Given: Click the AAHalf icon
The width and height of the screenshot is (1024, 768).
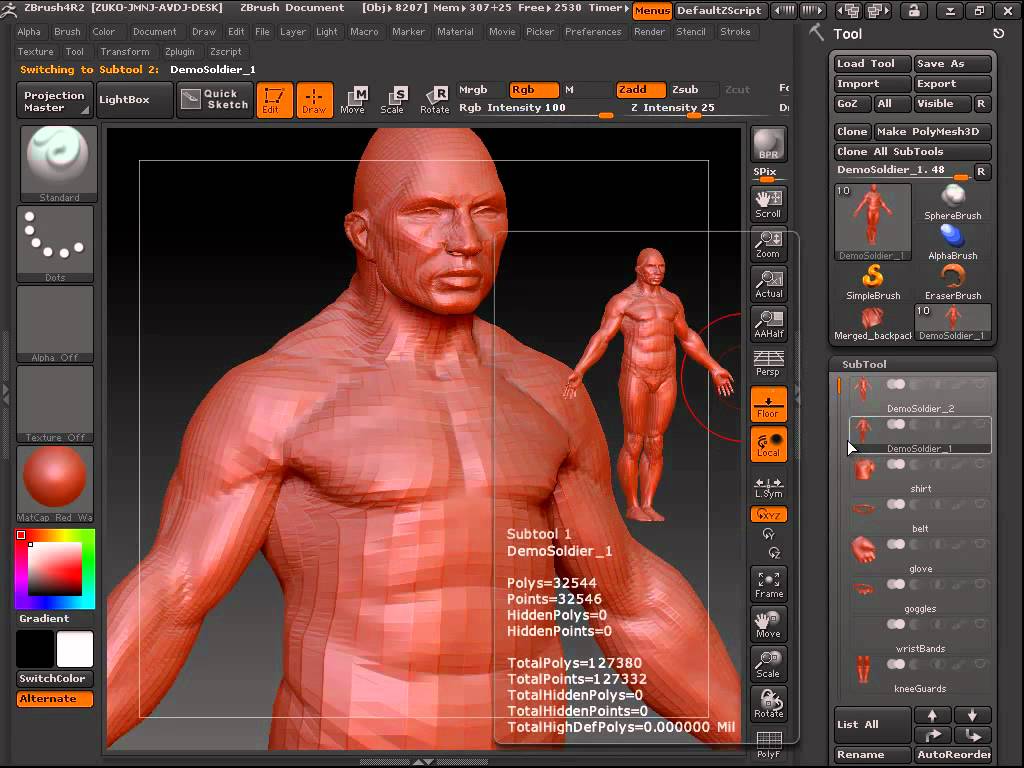Looking at the screenshot, I should click(x=769, y=324).
